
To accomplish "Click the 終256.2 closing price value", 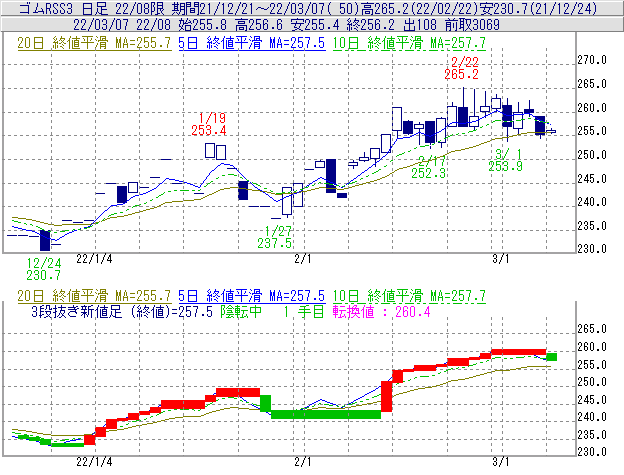I will [x=370, y=25].
